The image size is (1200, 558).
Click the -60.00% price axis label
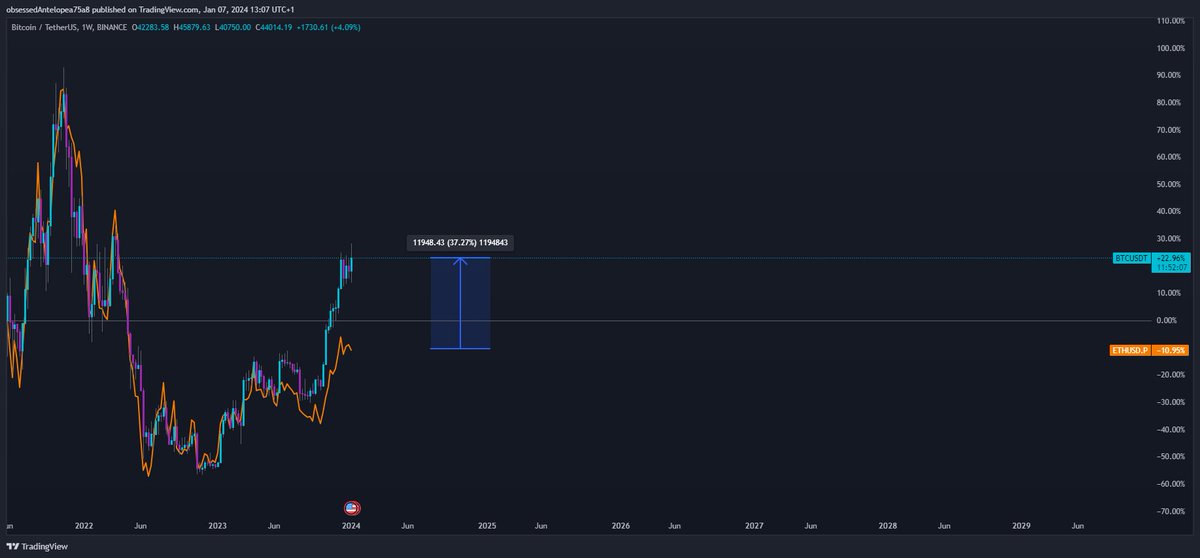click(1172, 484)
